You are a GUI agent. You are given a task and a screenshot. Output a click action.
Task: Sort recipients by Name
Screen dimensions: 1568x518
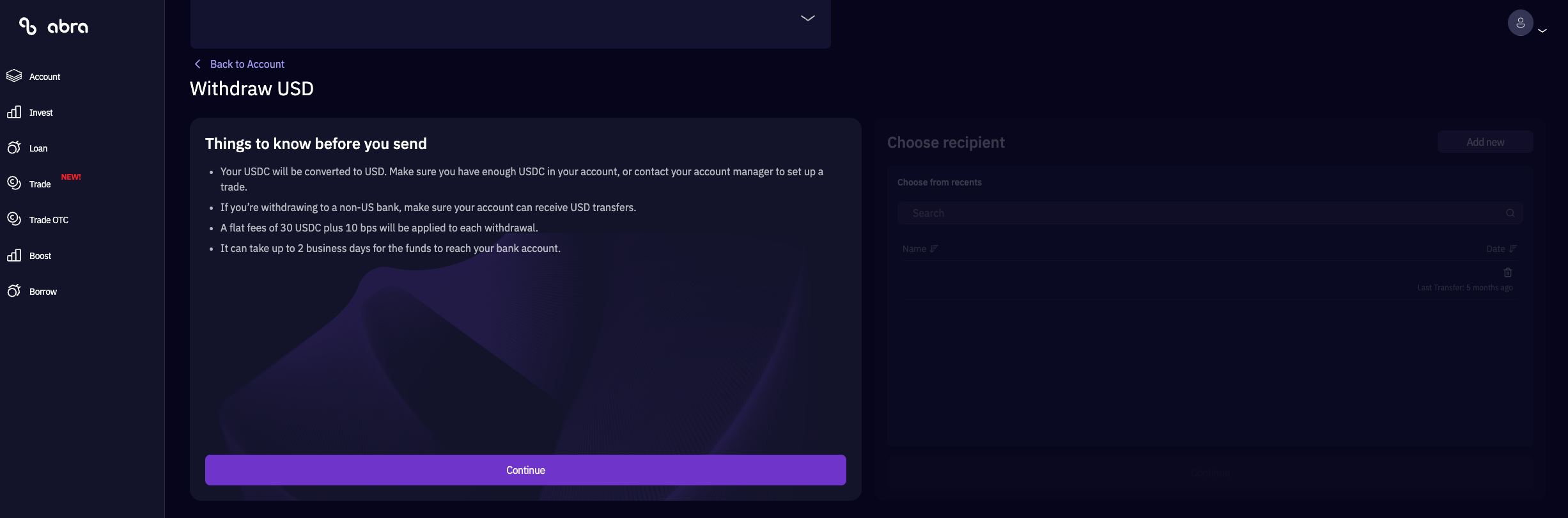920,249
